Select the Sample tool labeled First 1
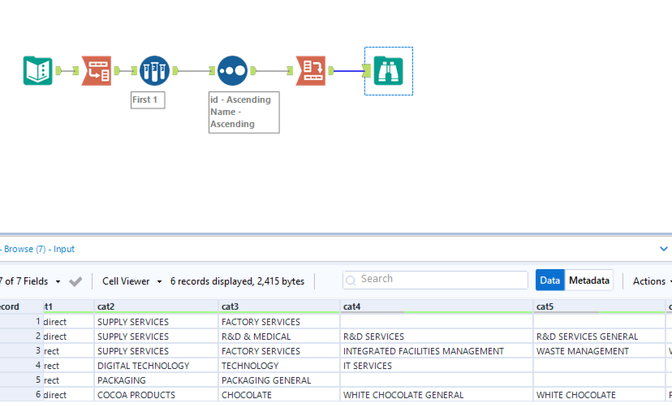Viewport: 672px width, 406px height. pos(154,71)
